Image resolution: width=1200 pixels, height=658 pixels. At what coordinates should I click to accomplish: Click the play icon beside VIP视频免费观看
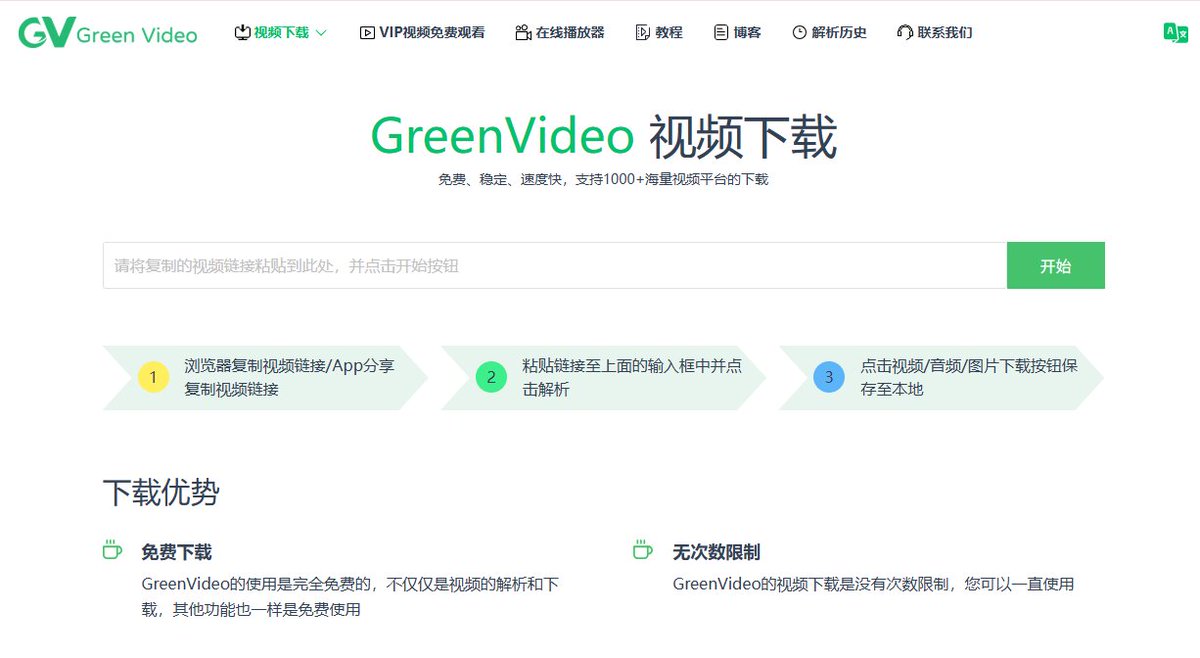(367, 33)
